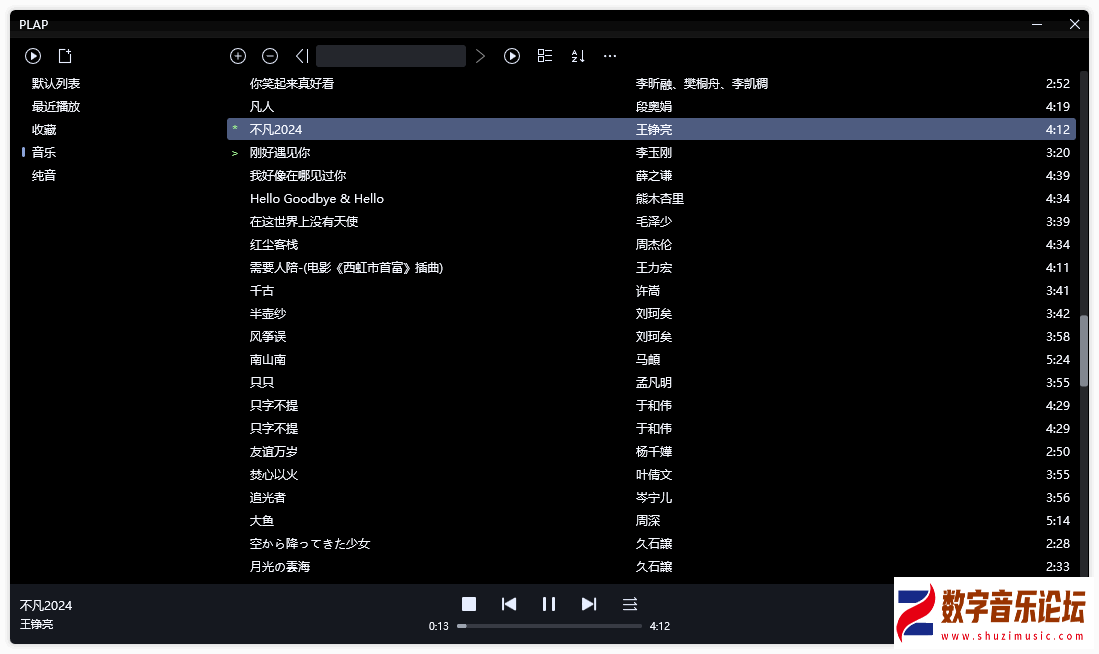Select the track Hello Goodbye & Hello
The width and height of the screenshot is (1099, 654).
[317, 199]
